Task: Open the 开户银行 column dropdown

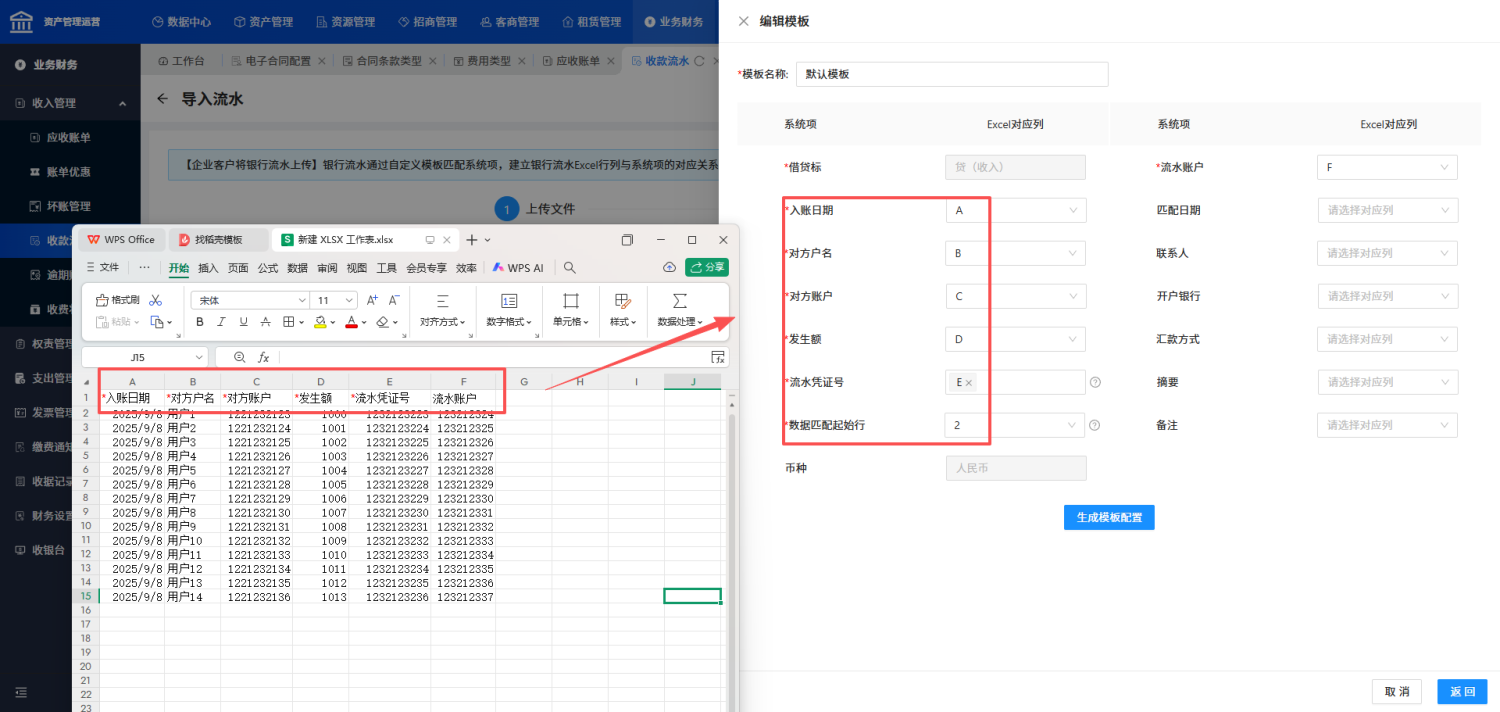Action: pyautogui.click(x=1387, y=296)
